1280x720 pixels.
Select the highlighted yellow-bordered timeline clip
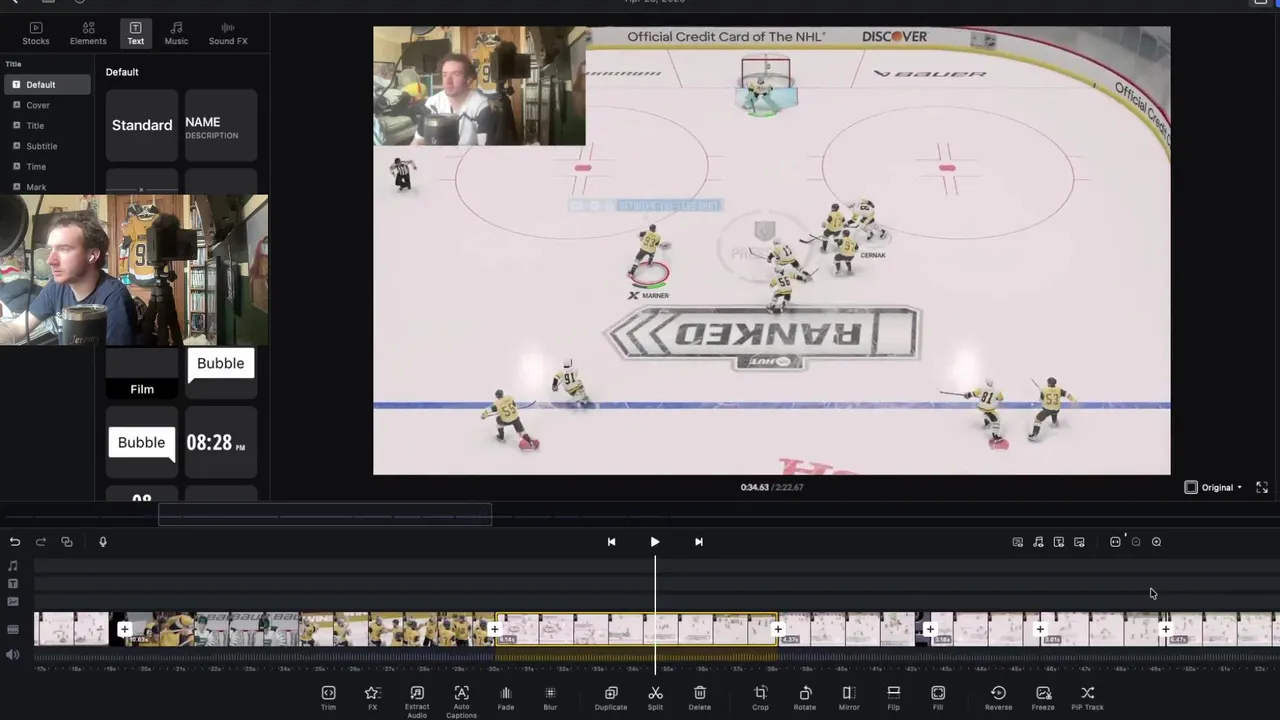636,630
